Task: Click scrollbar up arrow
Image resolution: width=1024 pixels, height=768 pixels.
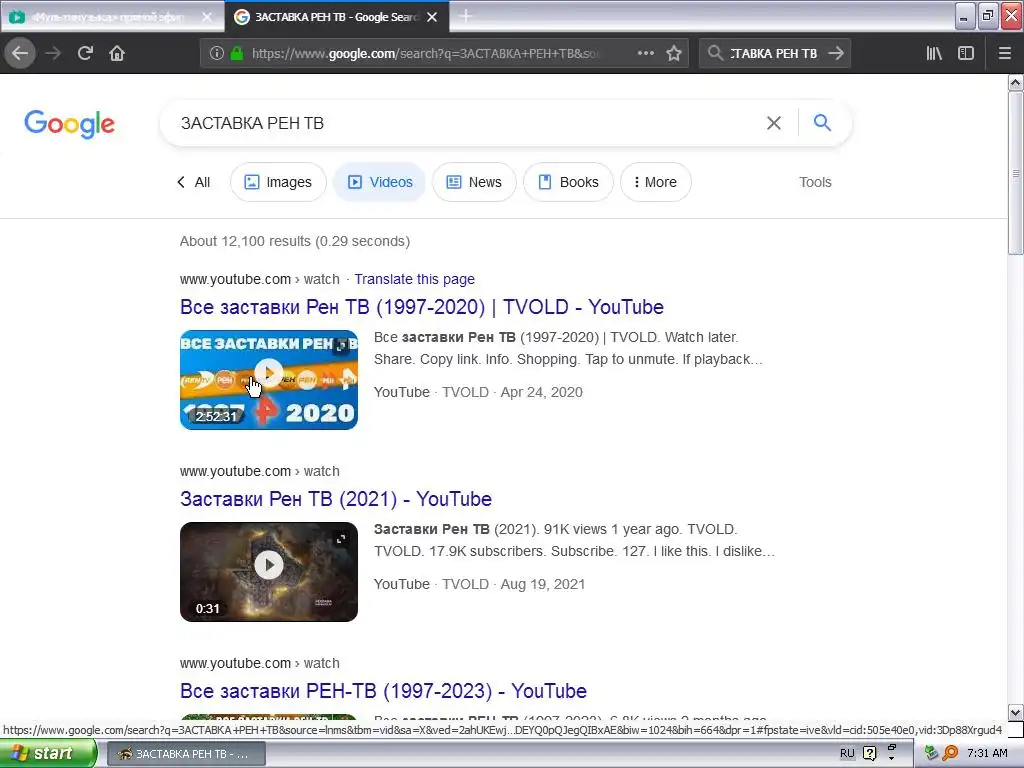Action: click(x=1016, y=82)
